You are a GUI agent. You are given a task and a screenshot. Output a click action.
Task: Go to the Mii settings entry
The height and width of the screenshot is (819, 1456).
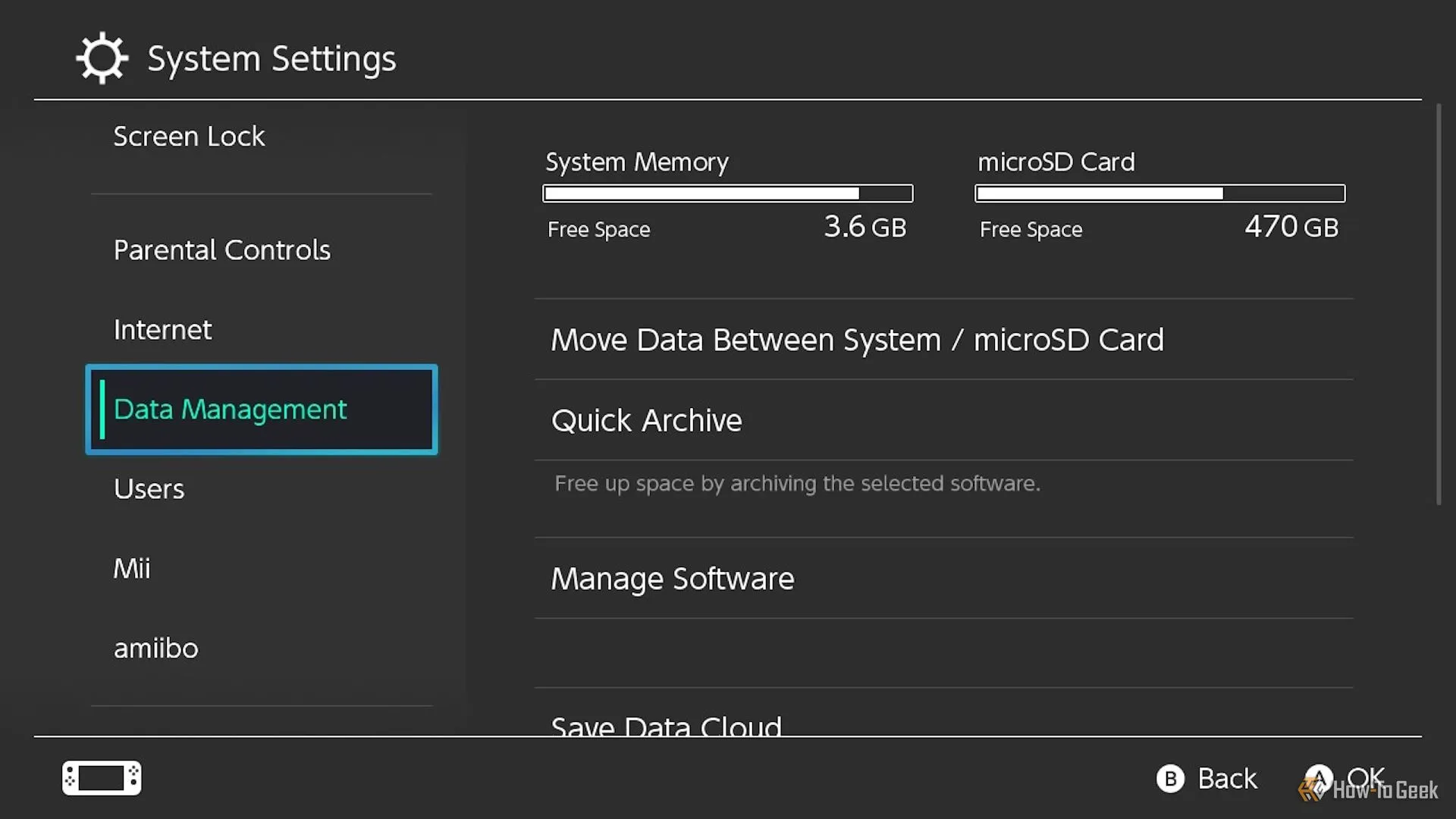262,569
